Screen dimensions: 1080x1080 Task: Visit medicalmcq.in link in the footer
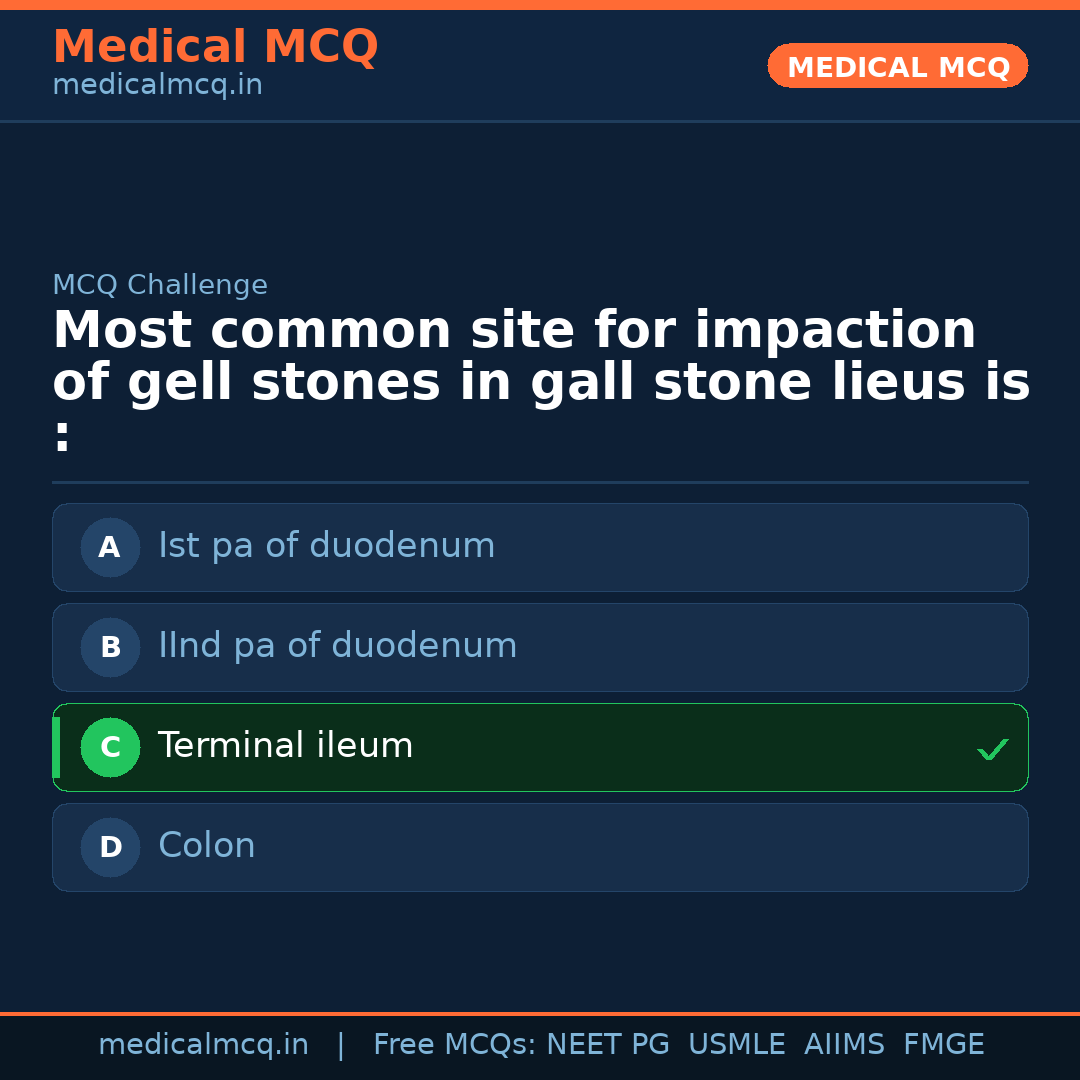(203, 1045)
